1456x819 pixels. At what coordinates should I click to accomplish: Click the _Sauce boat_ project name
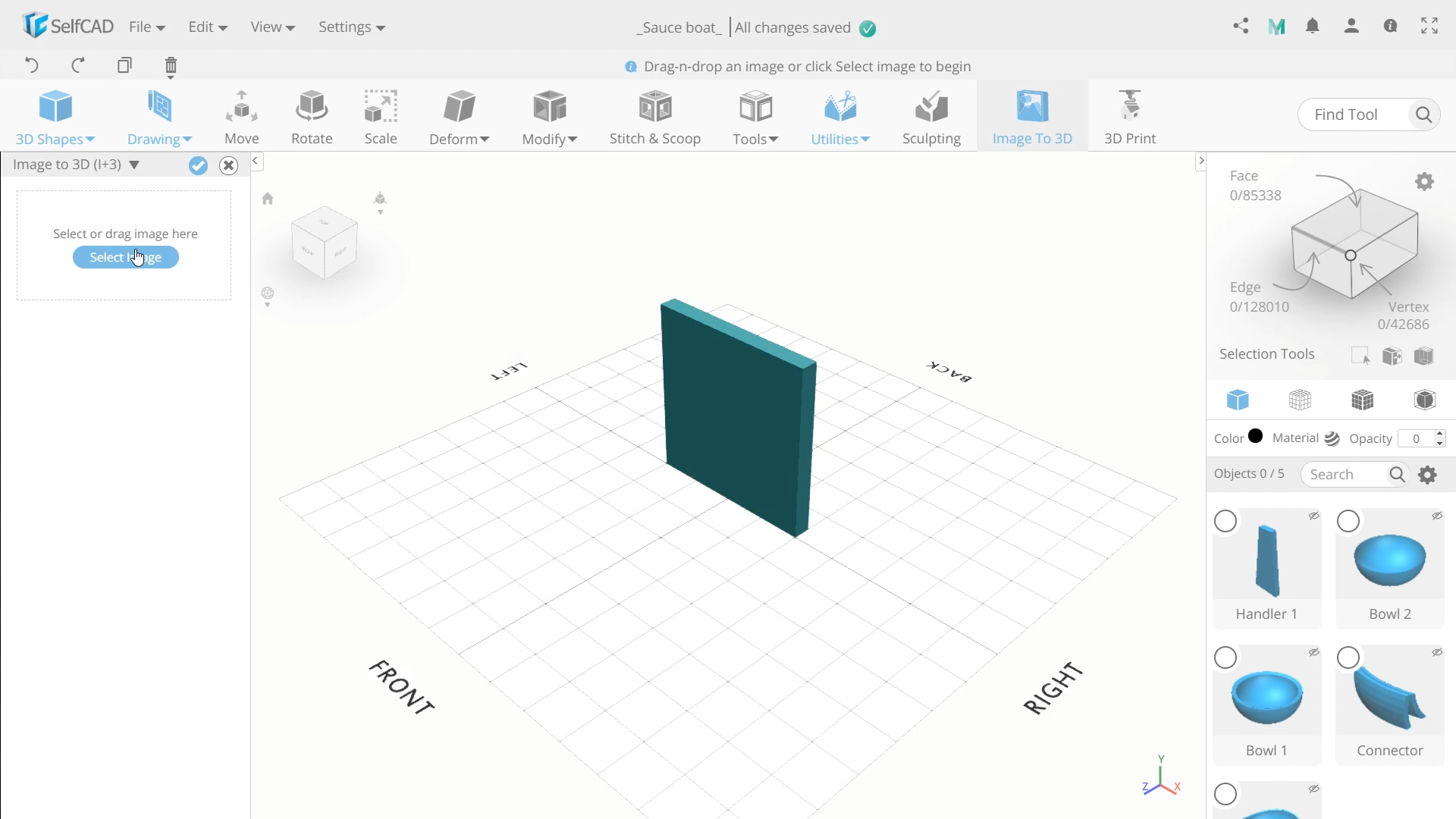(679, 27)
